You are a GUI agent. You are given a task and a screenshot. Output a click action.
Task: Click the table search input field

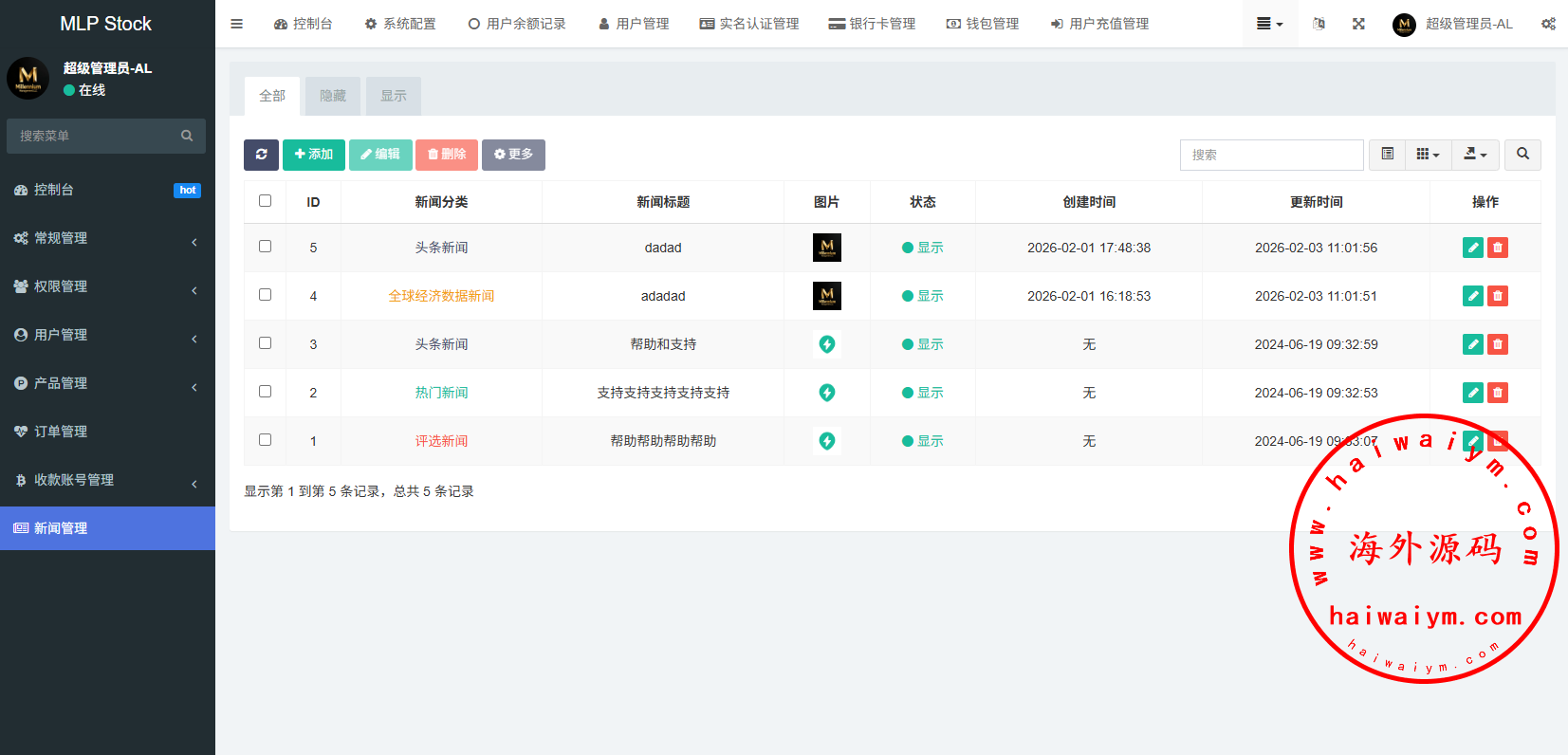[x=1271, y=155]
